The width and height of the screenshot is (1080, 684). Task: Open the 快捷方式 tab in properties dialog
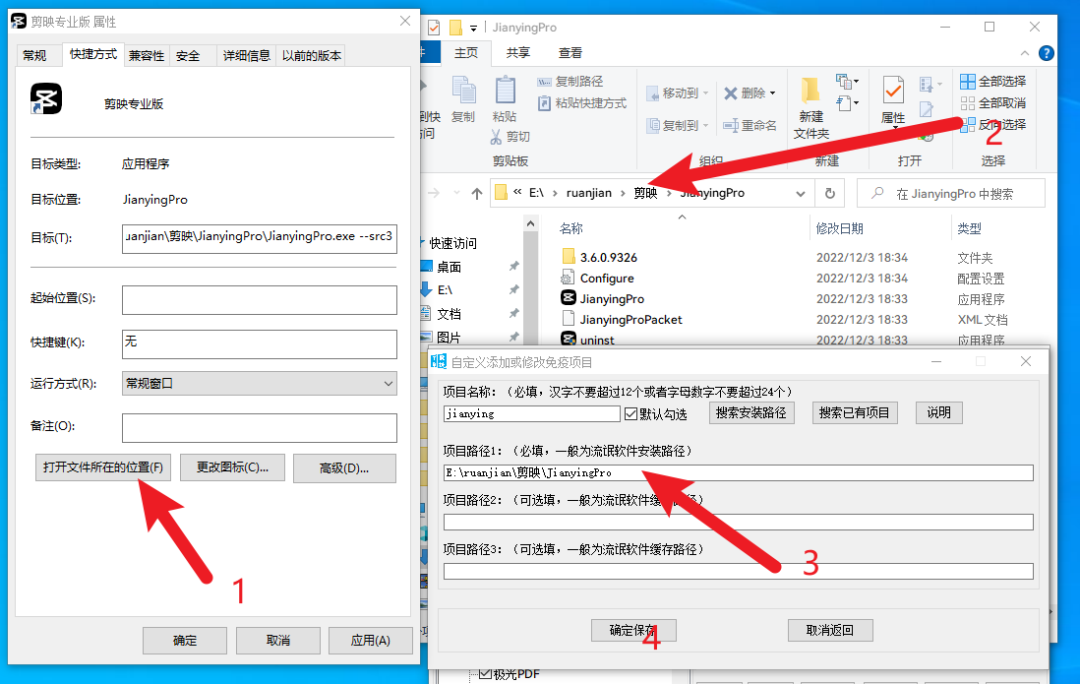(93, 54)
